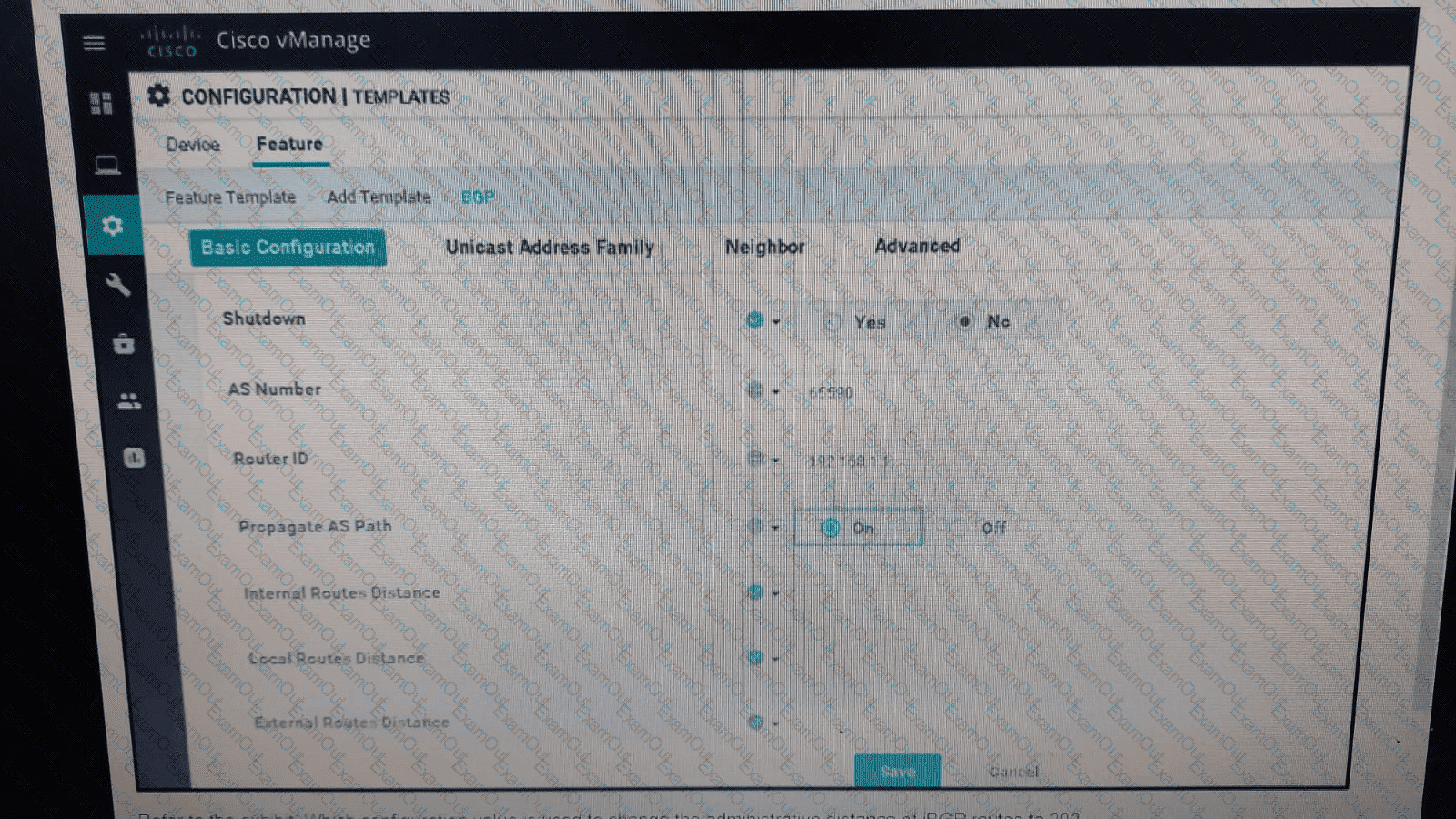Select Yes radio button for Shutdown
Image resolution: width=1456 pixels, height=819 pixels.
[832, 322]
